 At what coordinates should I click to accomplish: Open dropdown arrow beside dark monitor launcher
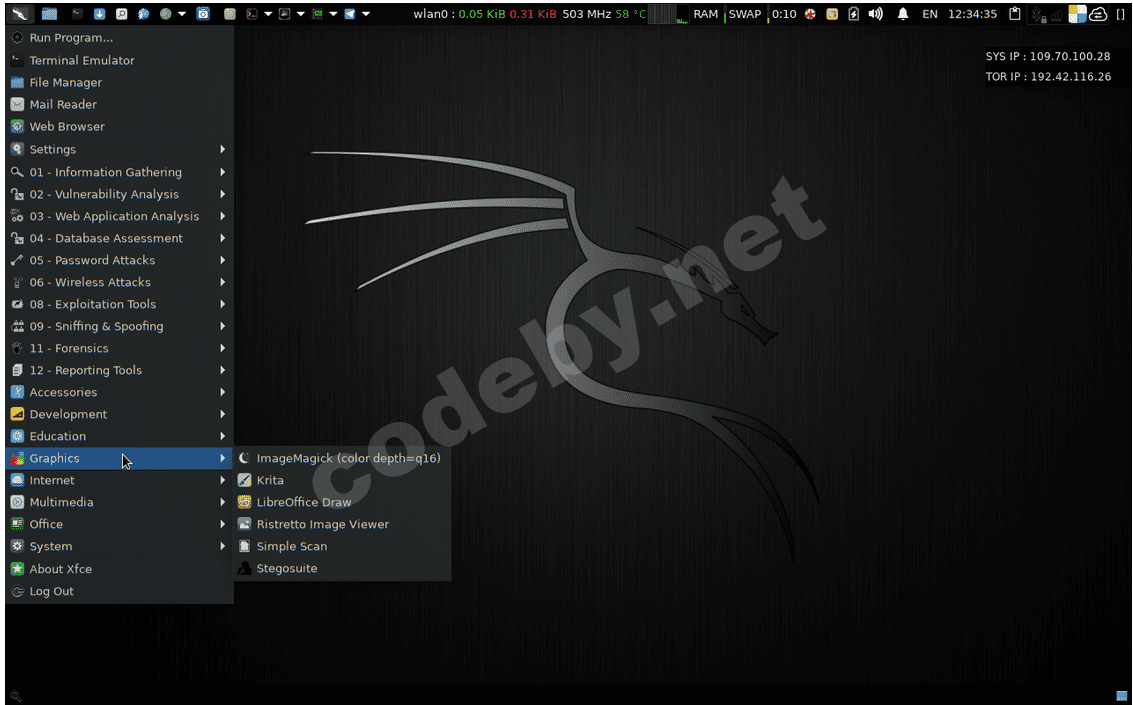pyautogui.click(x=301, y=14)
